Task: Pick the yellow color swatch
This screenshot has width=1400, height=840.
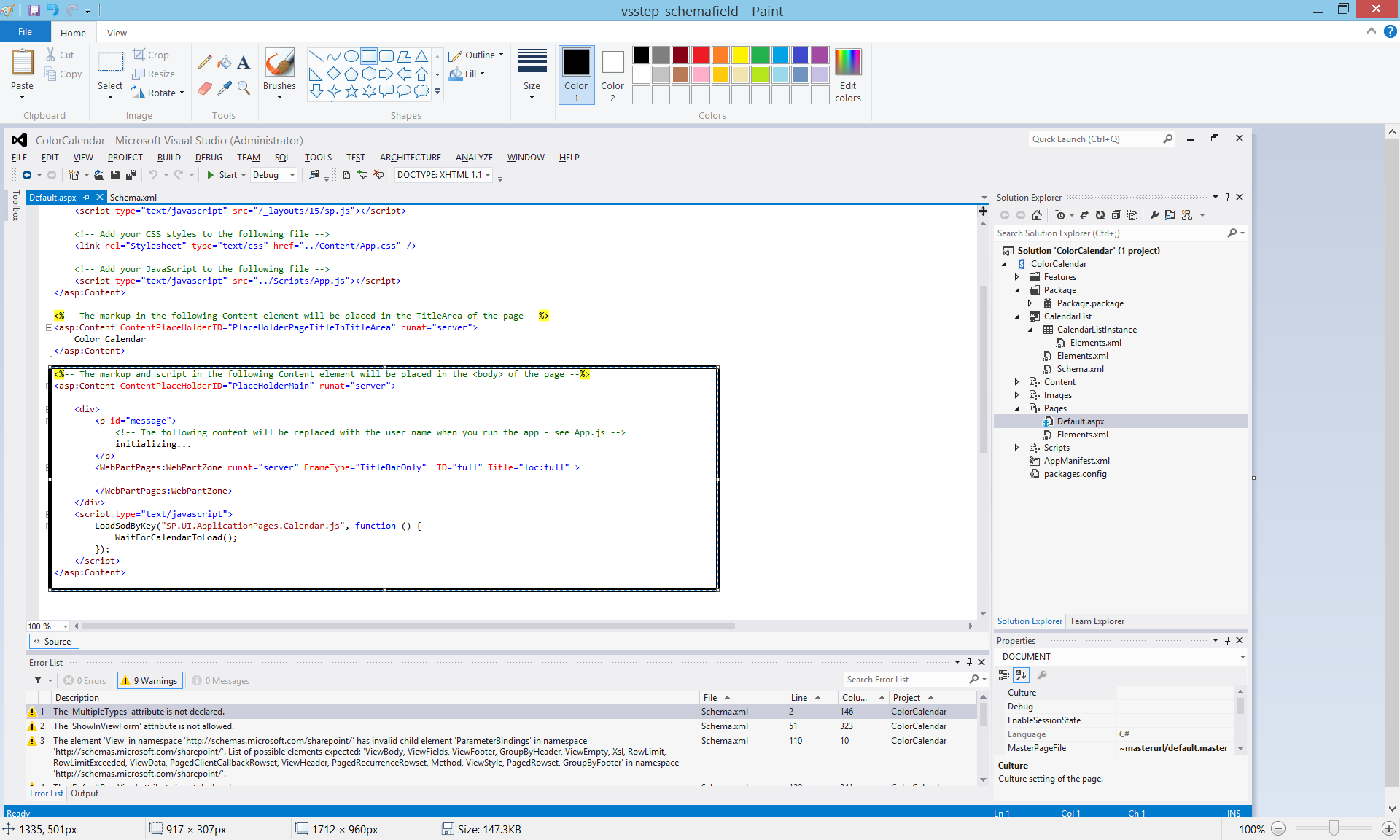Action: (x=740, y=55)
